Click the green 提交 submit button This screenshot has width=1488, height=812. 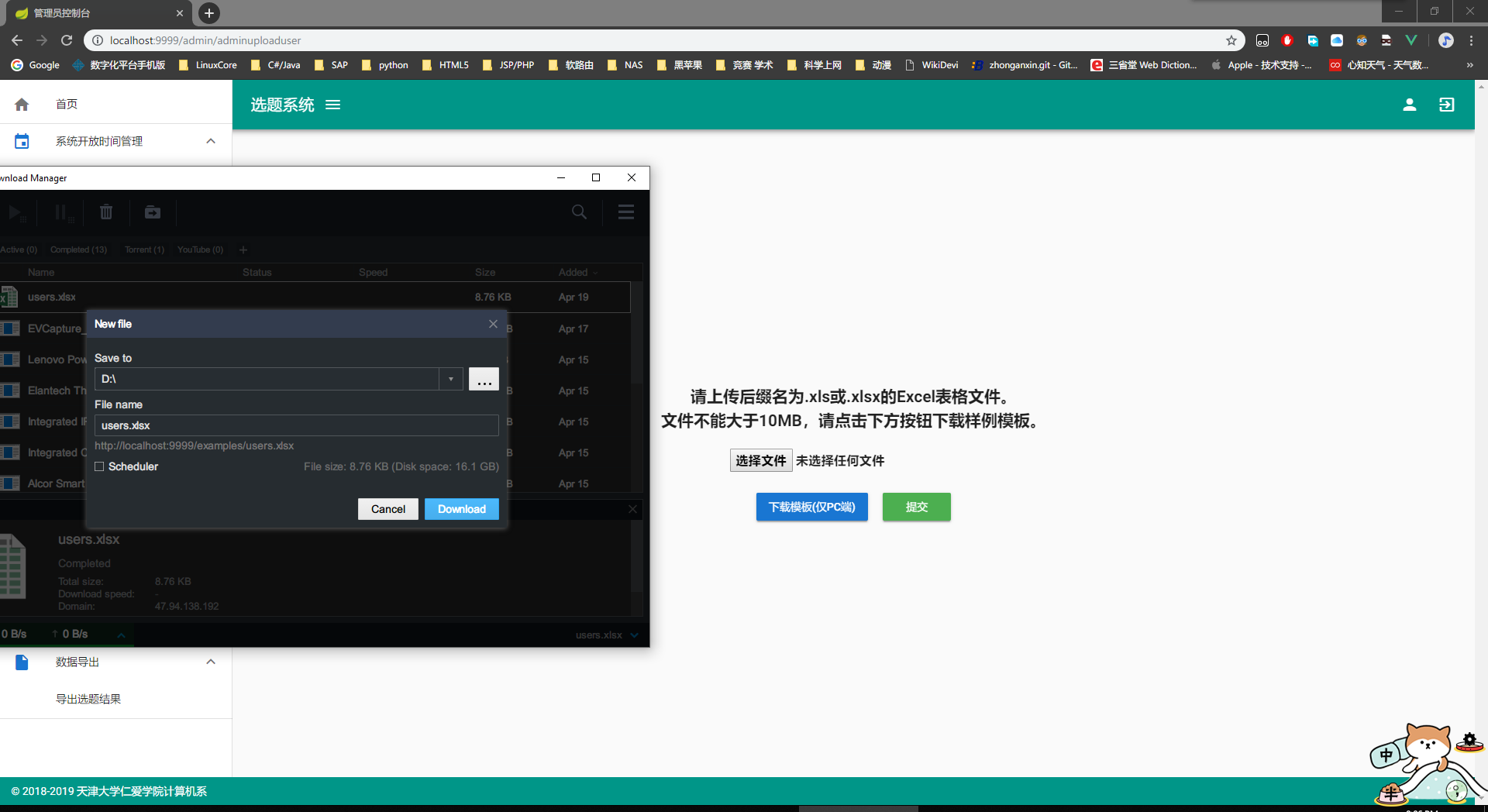point(916,507)
